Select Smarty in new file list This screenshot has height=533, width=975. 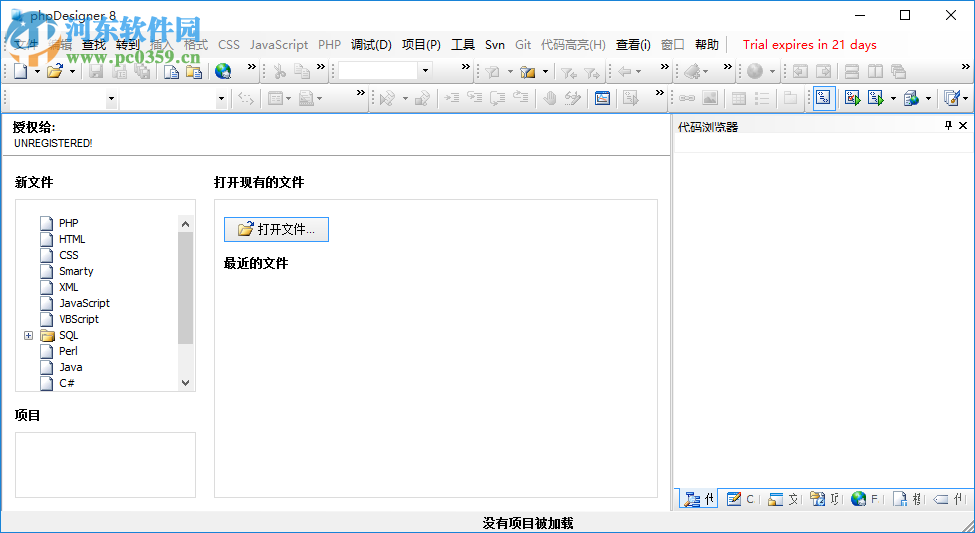pos(76,271)
